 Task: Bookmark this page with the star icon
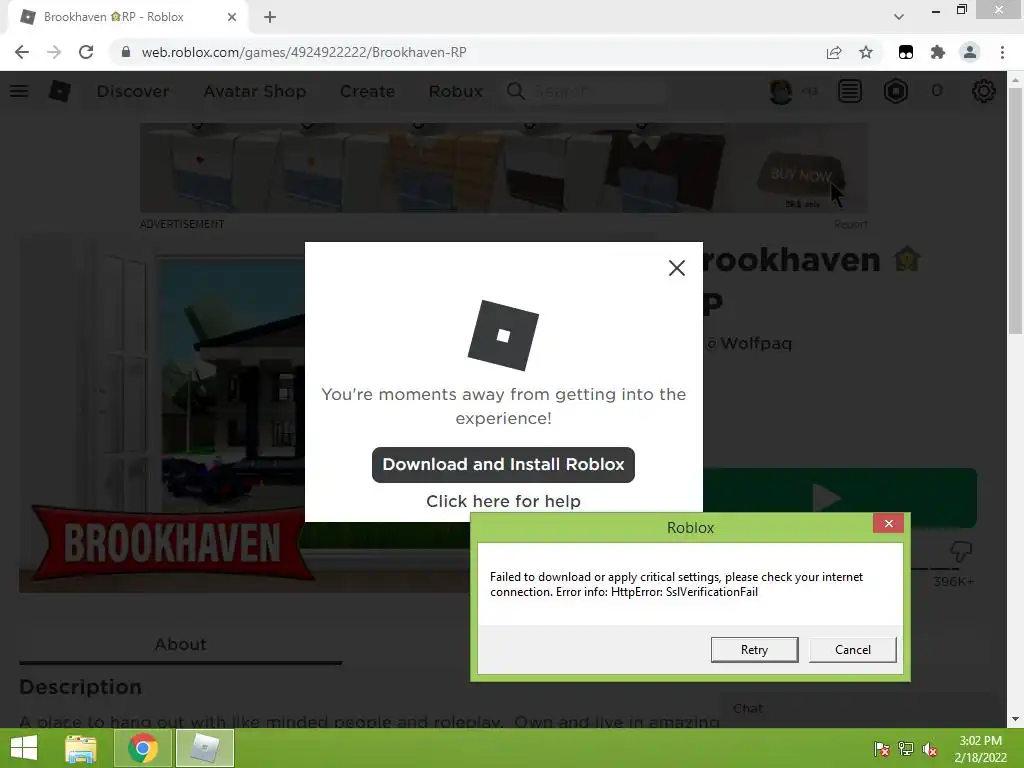coord(866,52)
